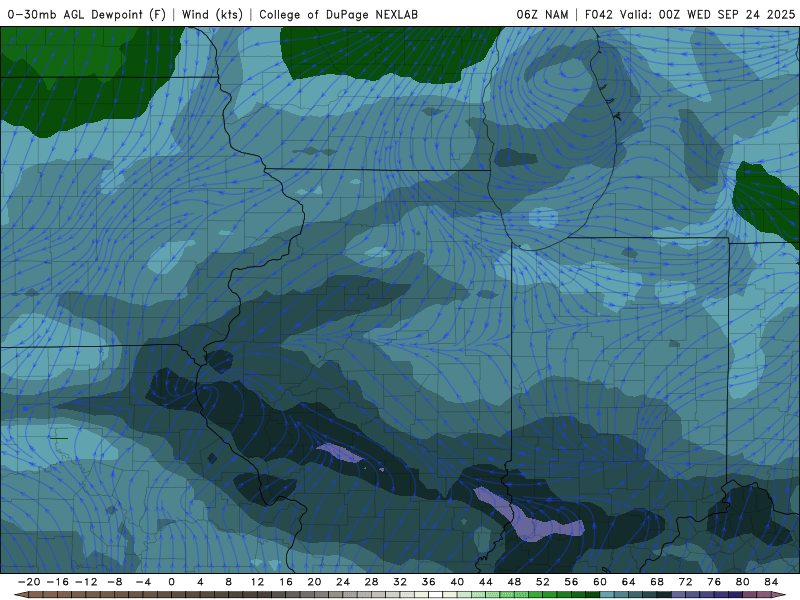Viewport: 800px width, 600px height.
Task: Click the 44 value on the color scale
Action: [486, 582]
